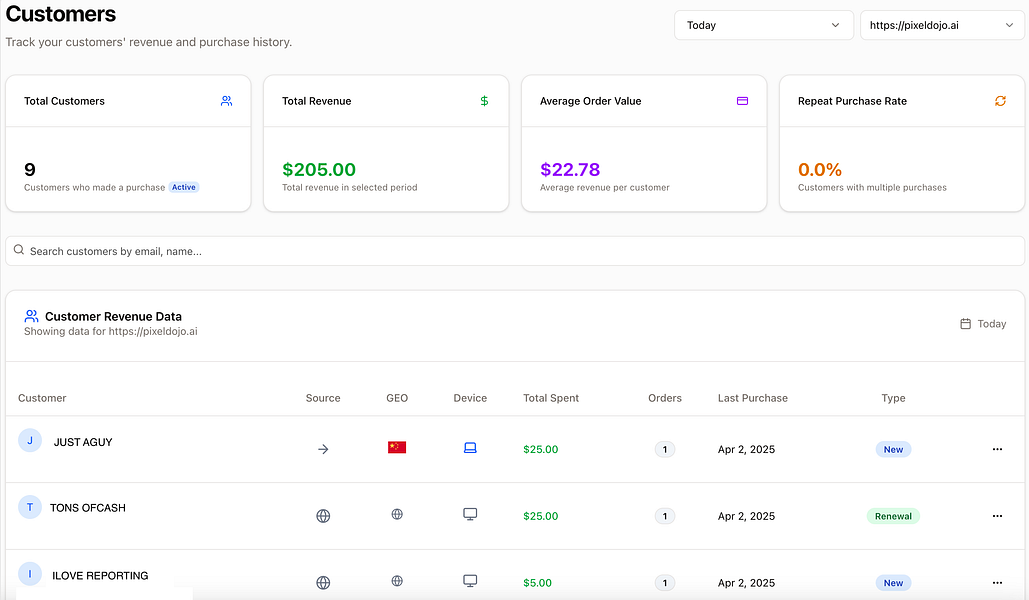Screen dimensions: 1029x600
Task: Click the arrow source icon for JUST AGUY
Action: click(323, 449)
